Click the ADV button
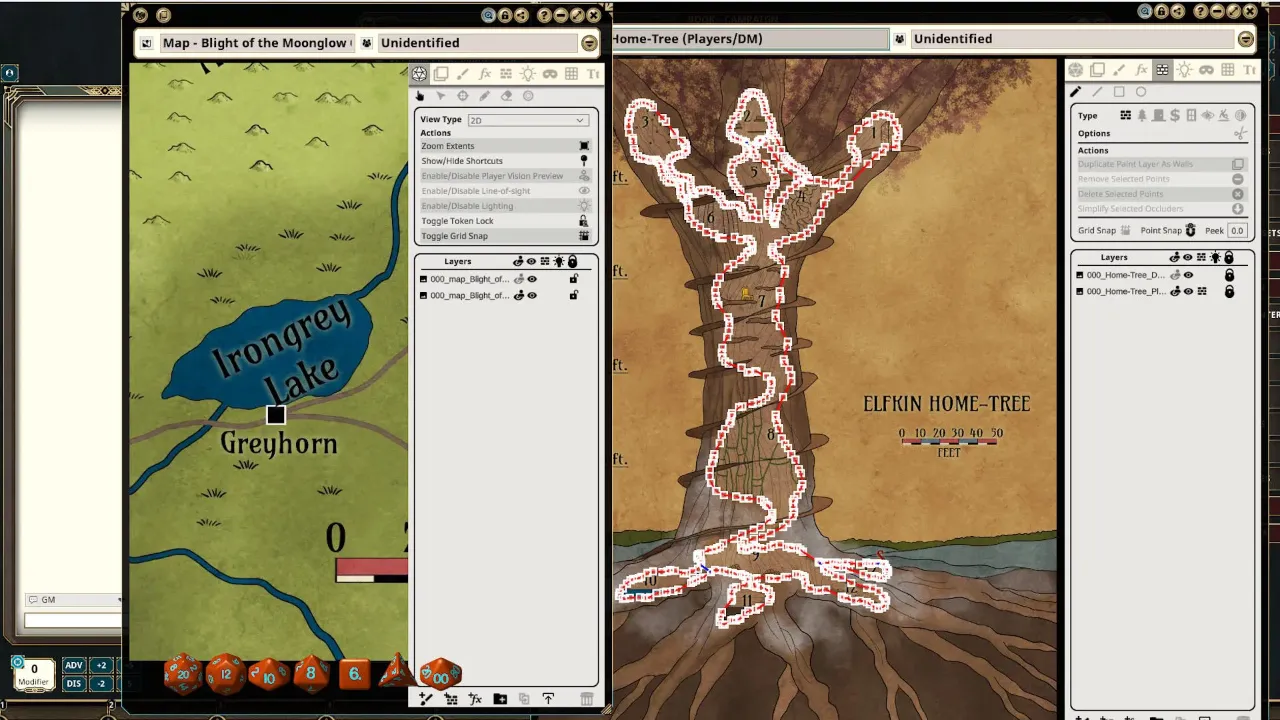This screenshot has height=720, width=1280. pyautogui.click(x=74, y=666)
